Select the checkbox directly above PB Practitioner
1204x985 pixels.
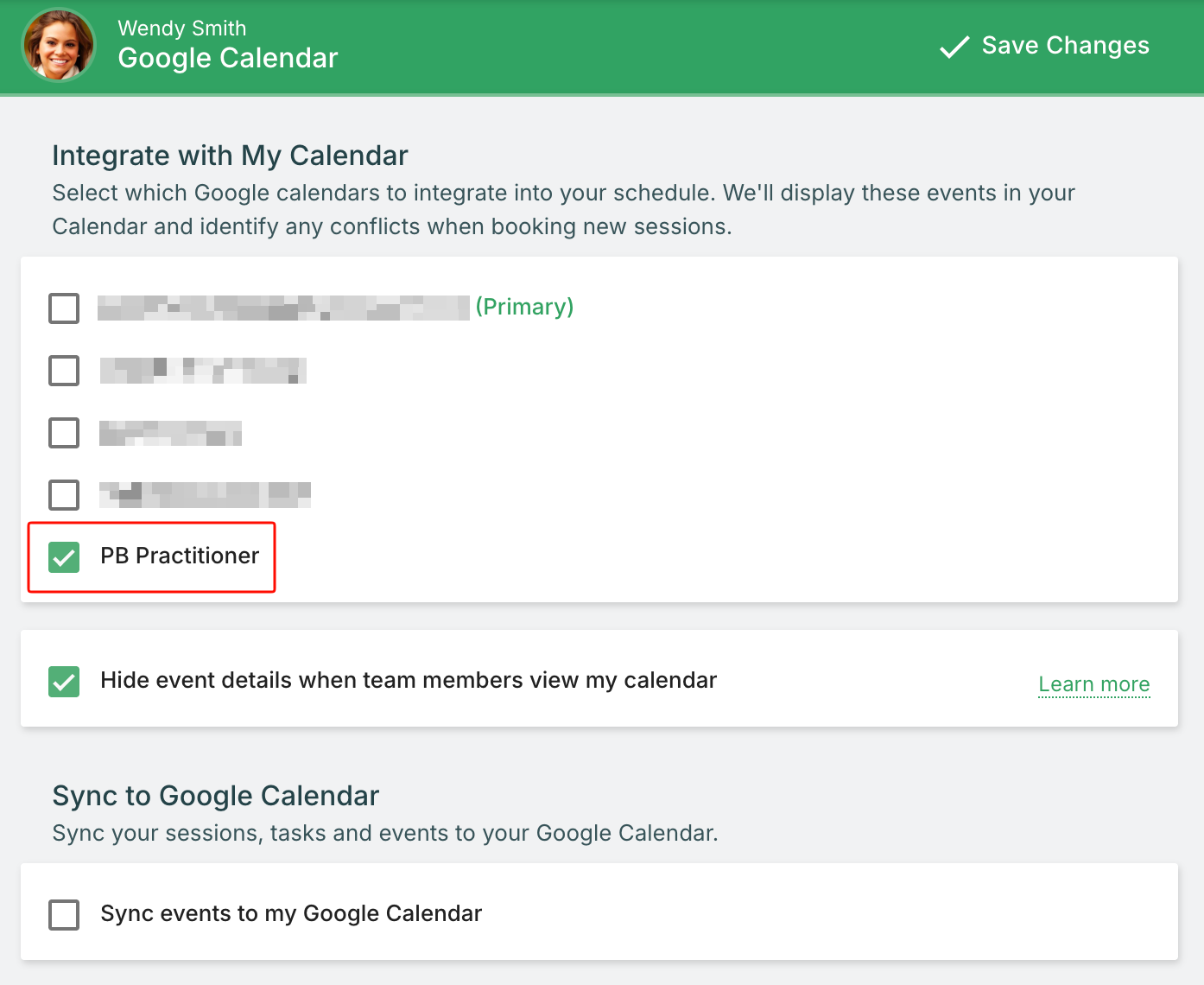pos(64,495)
